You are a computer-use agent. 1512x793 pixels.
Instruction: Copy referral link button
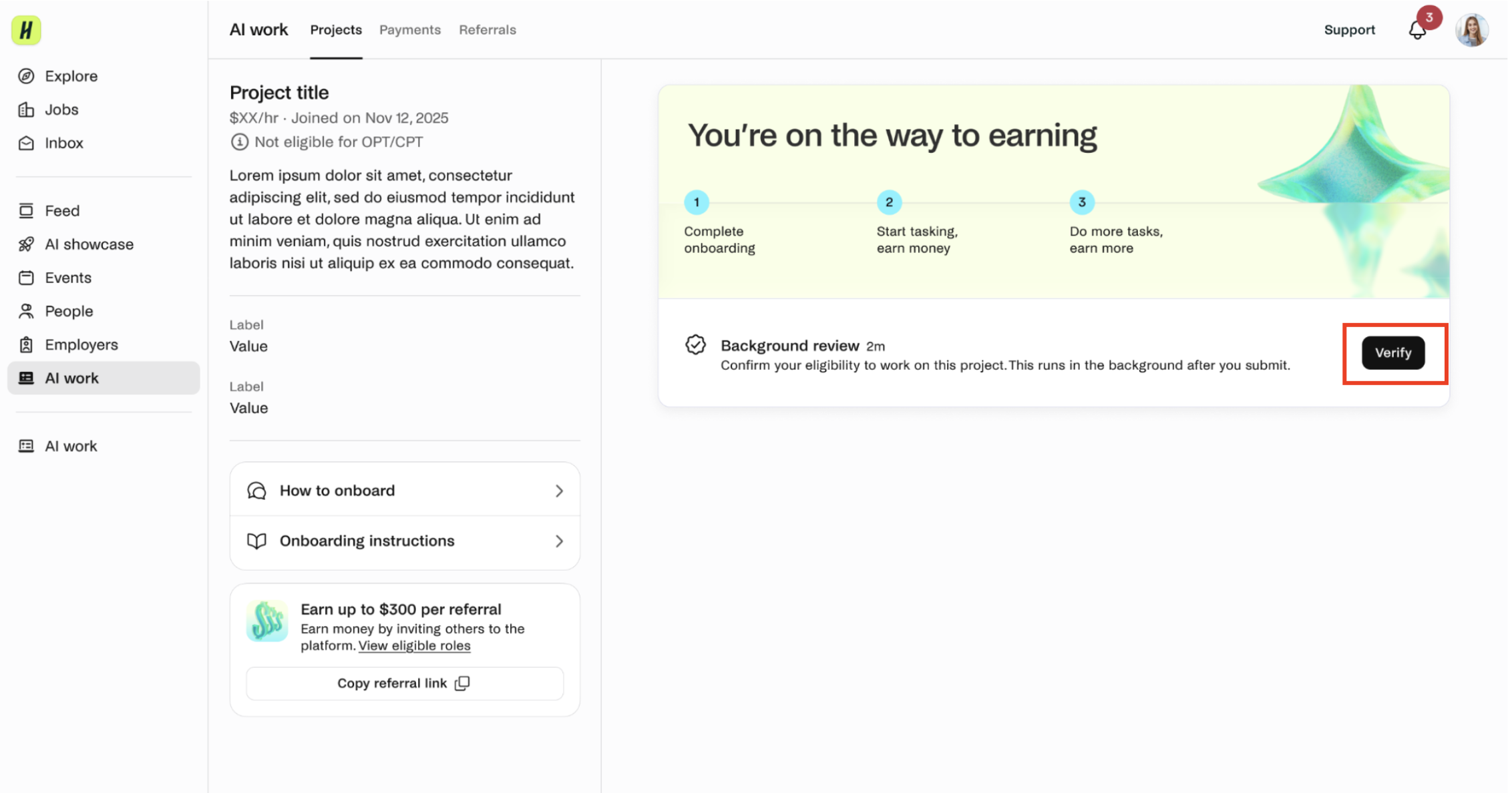[405, 684]
